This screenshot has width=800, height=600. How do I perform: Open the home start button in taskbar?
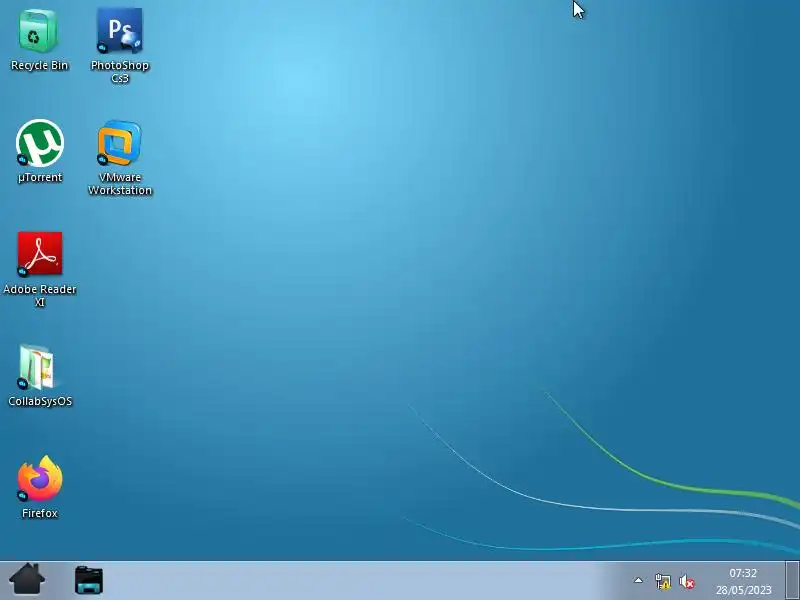[x=27, y=579]
